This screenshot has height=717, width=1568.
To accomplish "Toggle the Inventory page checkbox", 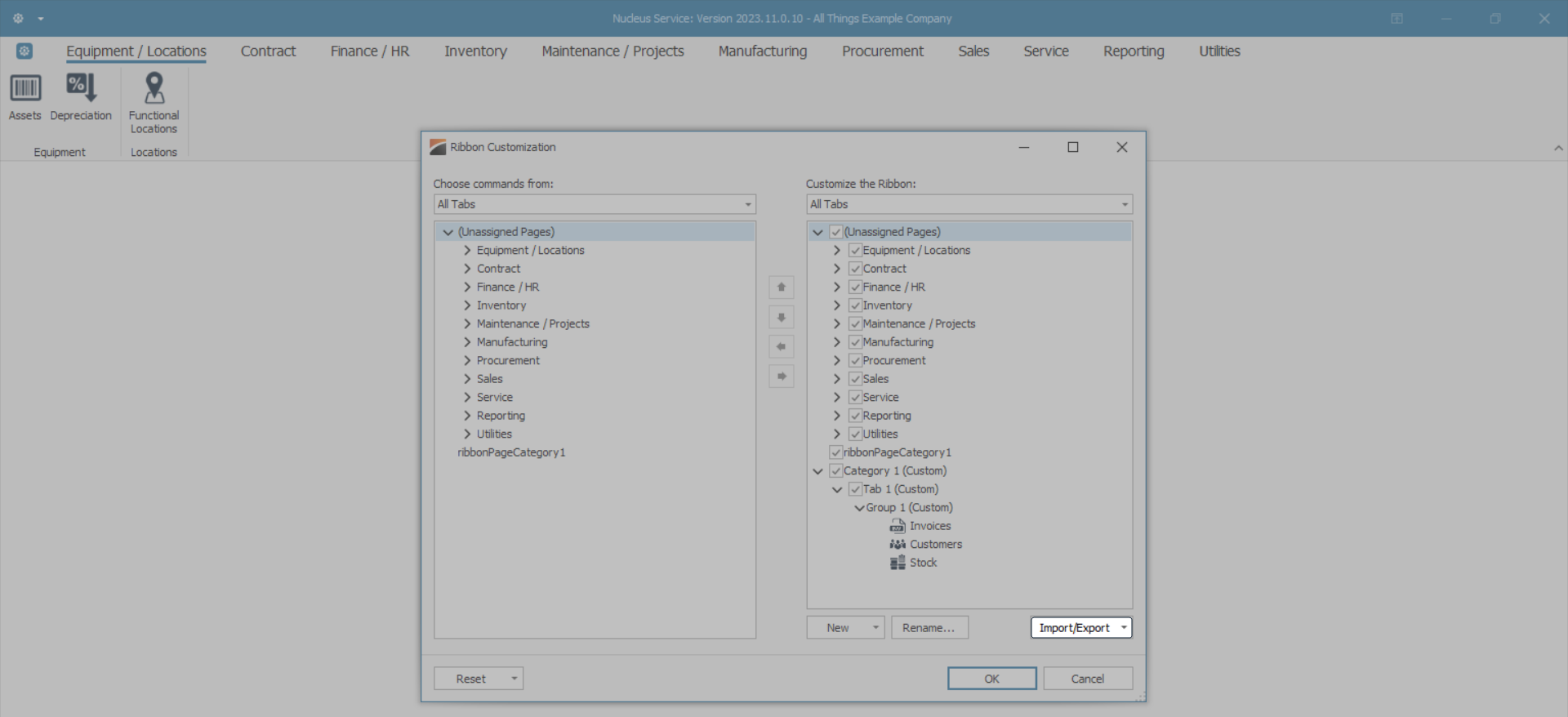I will (855, 305).
